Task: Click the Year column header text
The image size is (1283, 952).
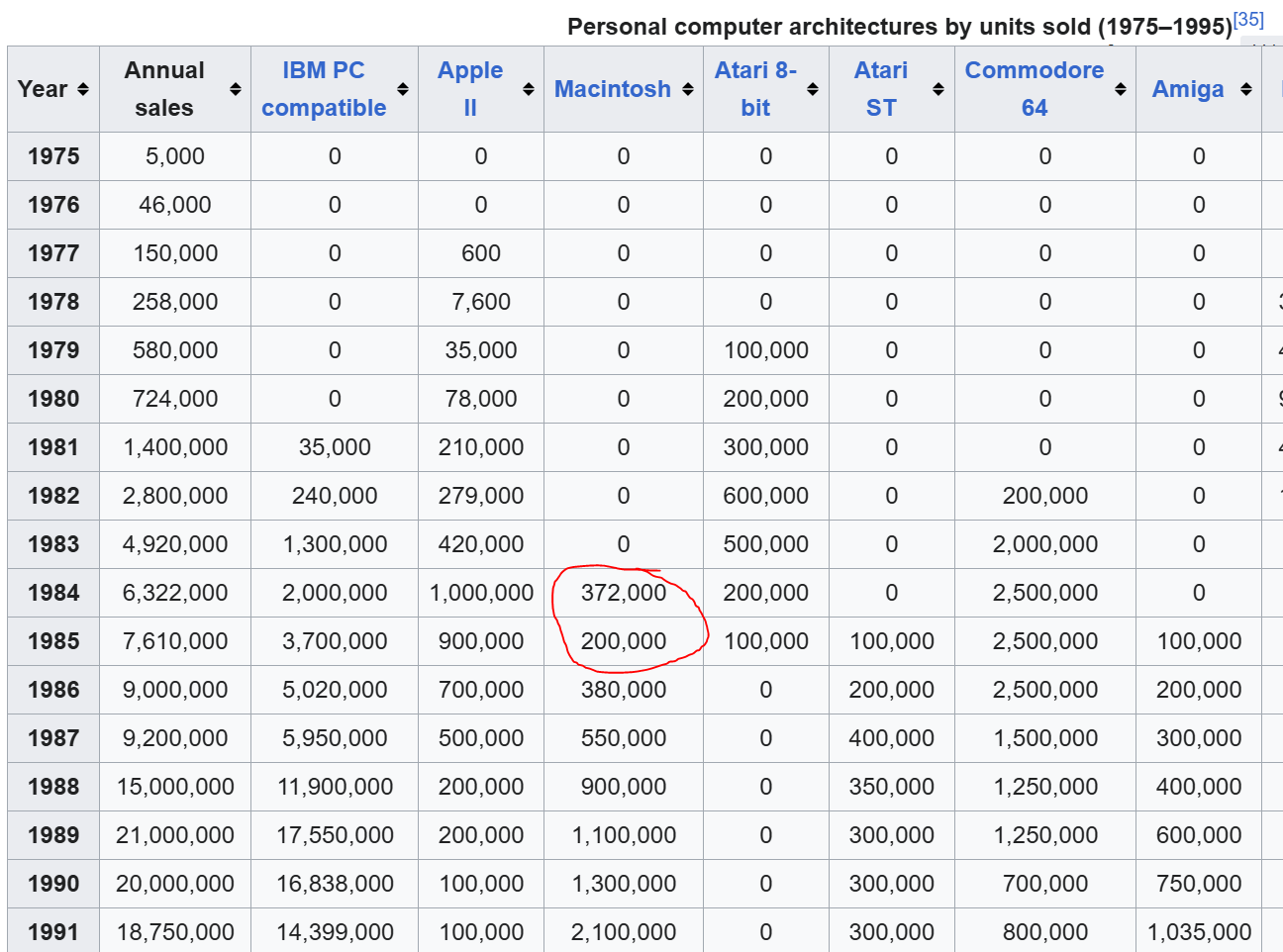Action: click(x=43, y=89)
